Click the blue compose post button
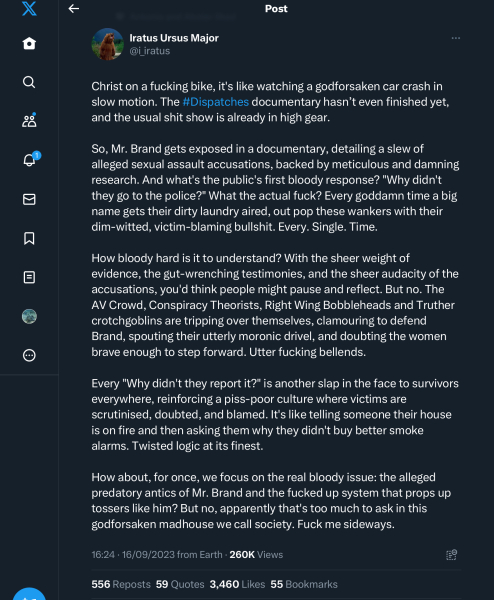Screen dimensions: 494x600 tap(29, 594)
